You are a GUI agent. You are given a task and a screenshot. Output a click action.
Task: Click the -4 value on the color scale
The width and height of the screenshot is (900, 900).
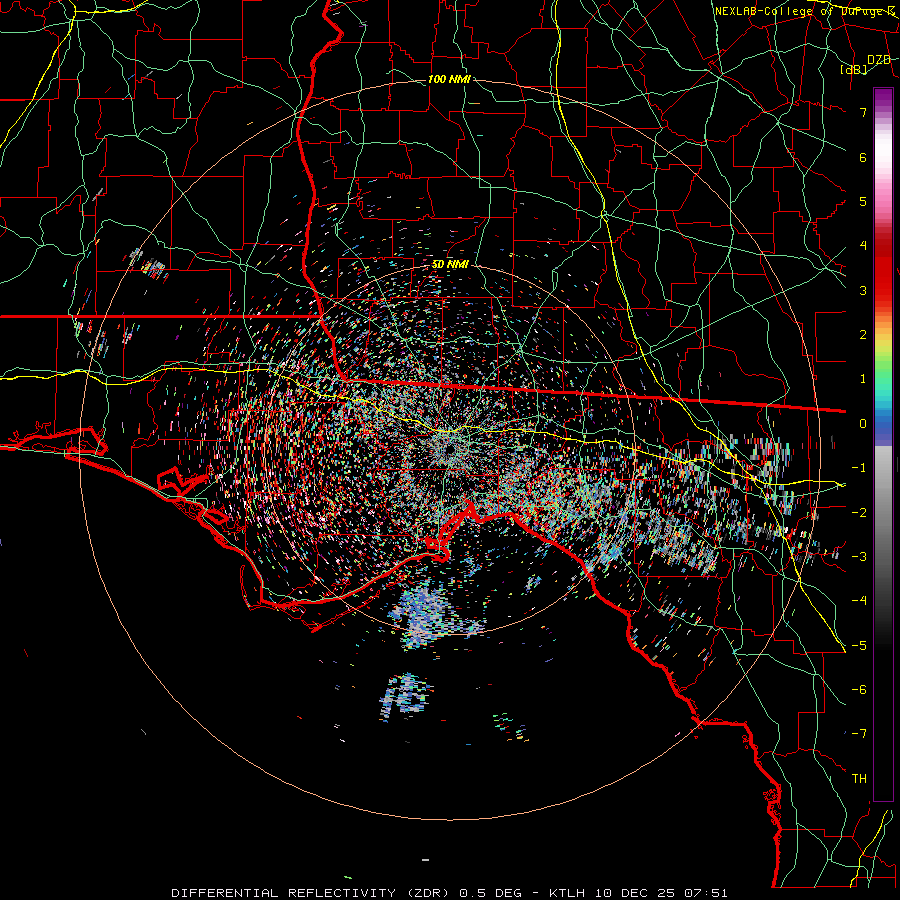859,600
